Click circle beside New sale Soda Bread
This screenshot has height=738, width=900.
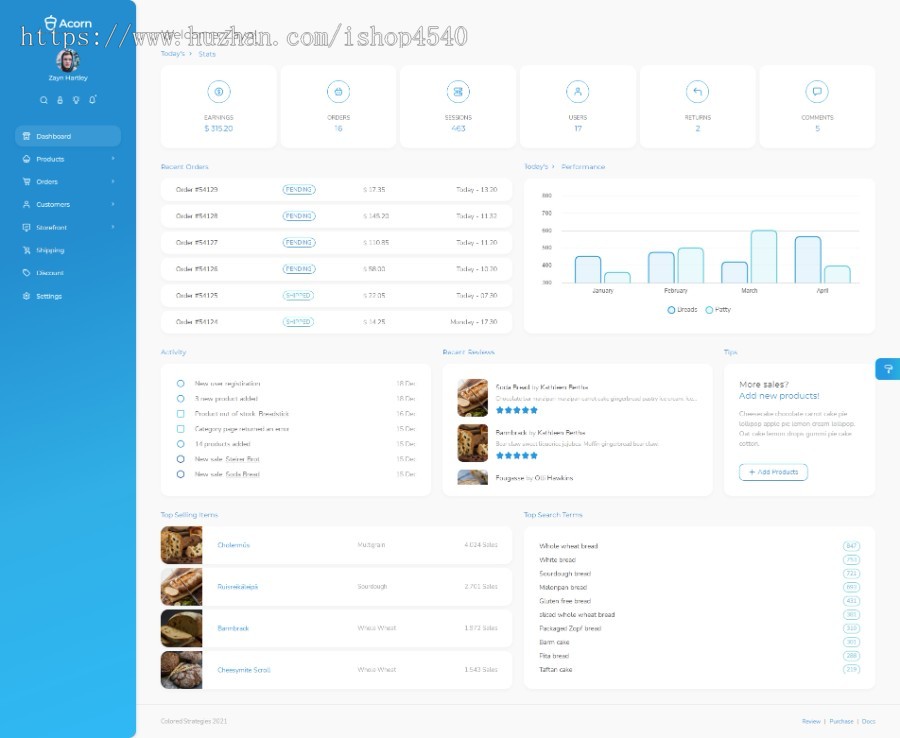[x=181, y=475]
